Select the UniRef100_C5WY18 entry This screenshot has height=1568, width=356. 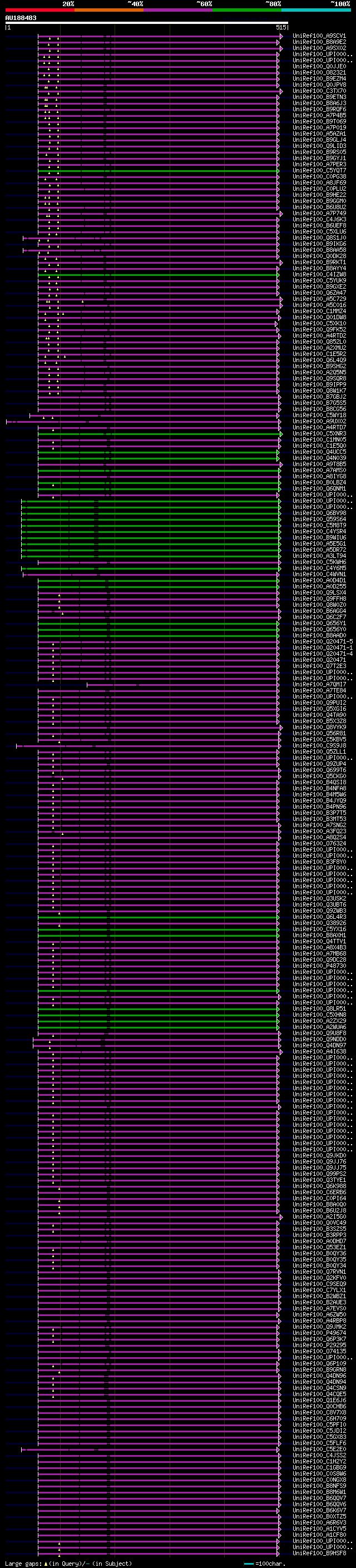[x=319, y=415]
